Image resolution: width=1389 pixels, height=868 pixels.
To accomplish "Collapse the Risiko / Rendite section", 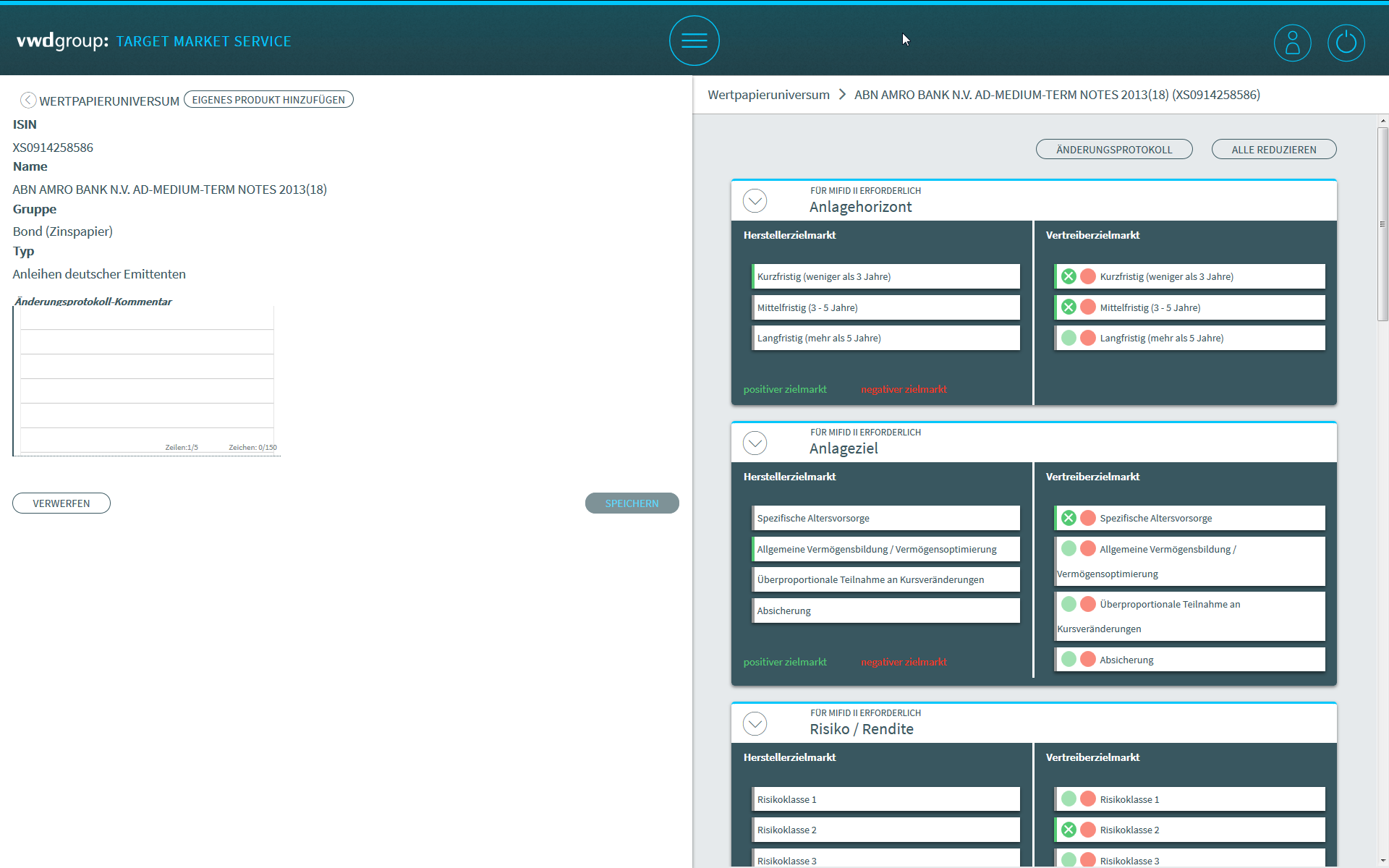I will tap(755, 723).
